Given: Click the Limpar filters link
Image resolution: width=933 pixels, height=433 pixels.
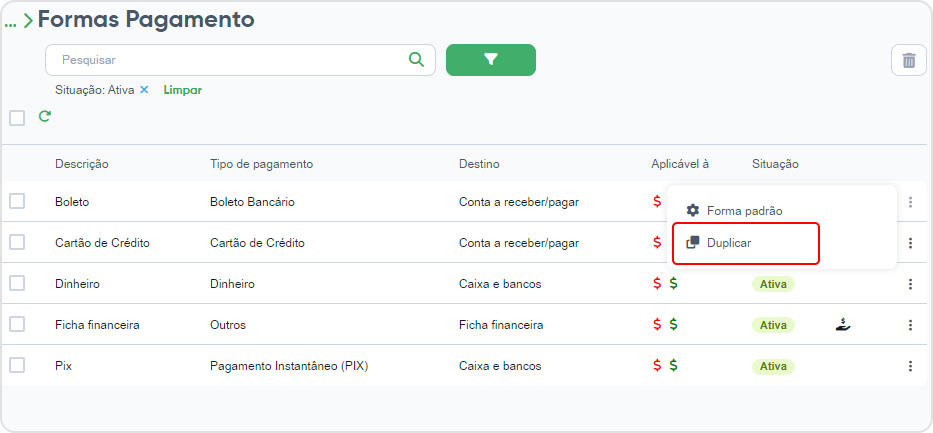Looking at the screenshot, I should tap(183, 90).
